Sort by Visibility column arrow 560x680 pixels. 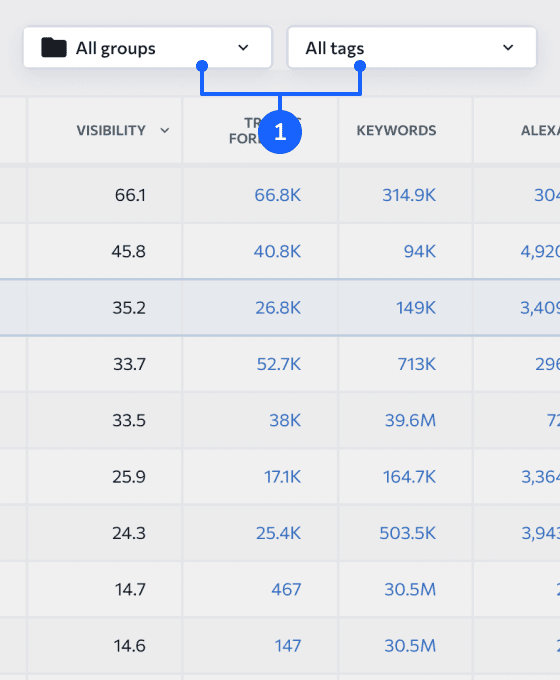pyautogui.click(x=164, y=131)
